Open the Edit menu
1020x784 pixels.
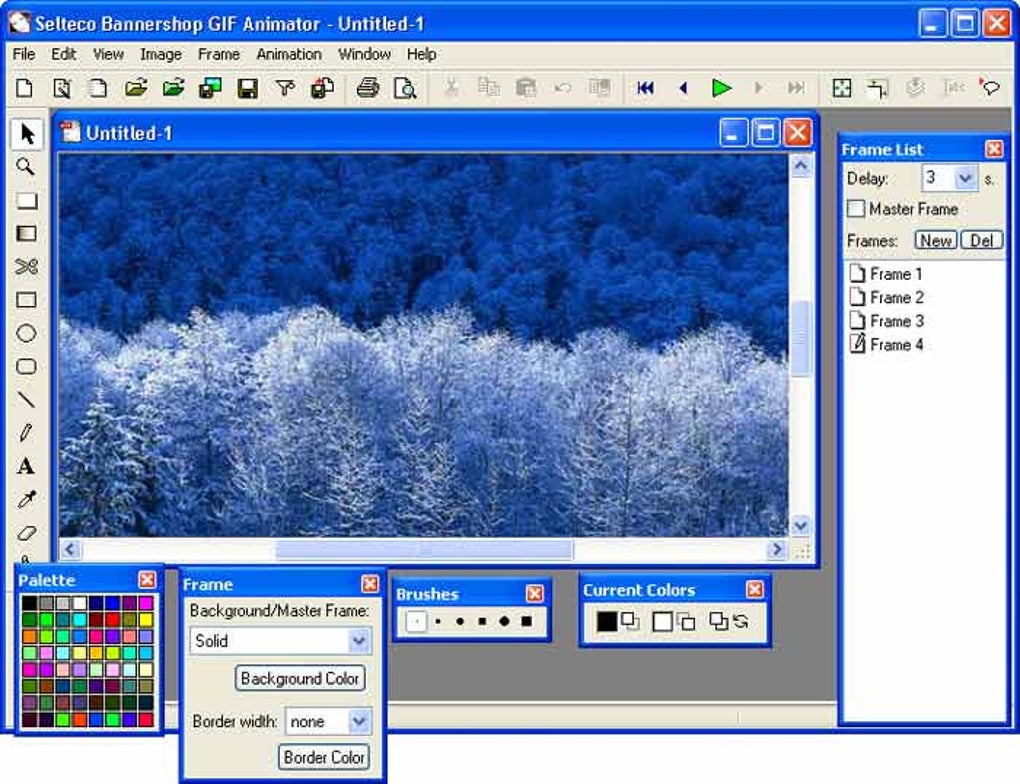64,55
